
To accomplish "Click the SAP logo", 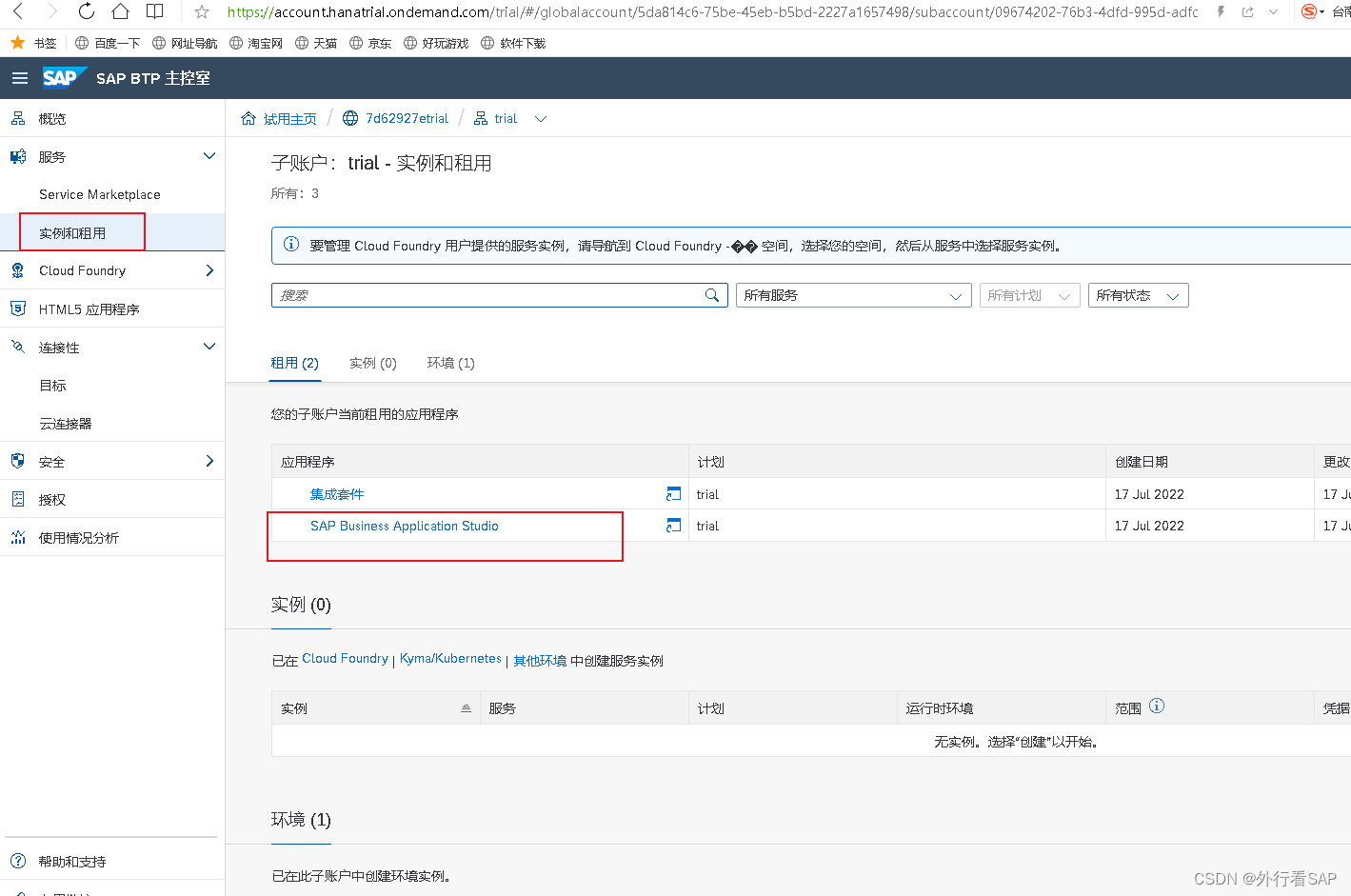I will (64, 78).
